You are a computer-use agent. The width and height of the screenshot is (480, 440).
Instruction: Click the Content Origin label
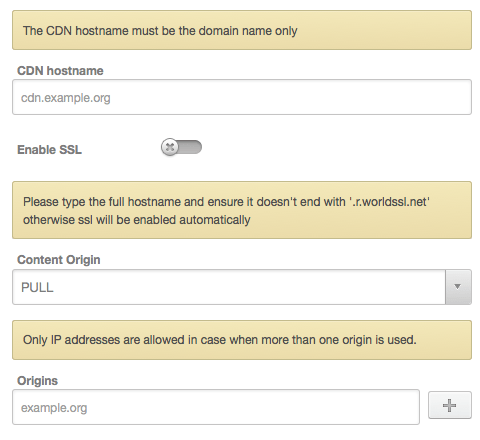(x=59, y=260)
